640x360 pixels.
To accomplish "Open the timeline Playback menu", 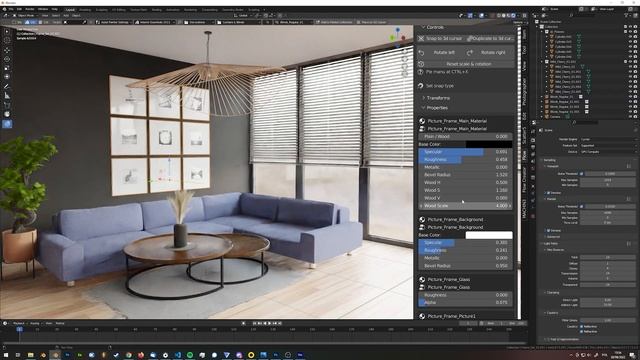I will pos(19,324).
